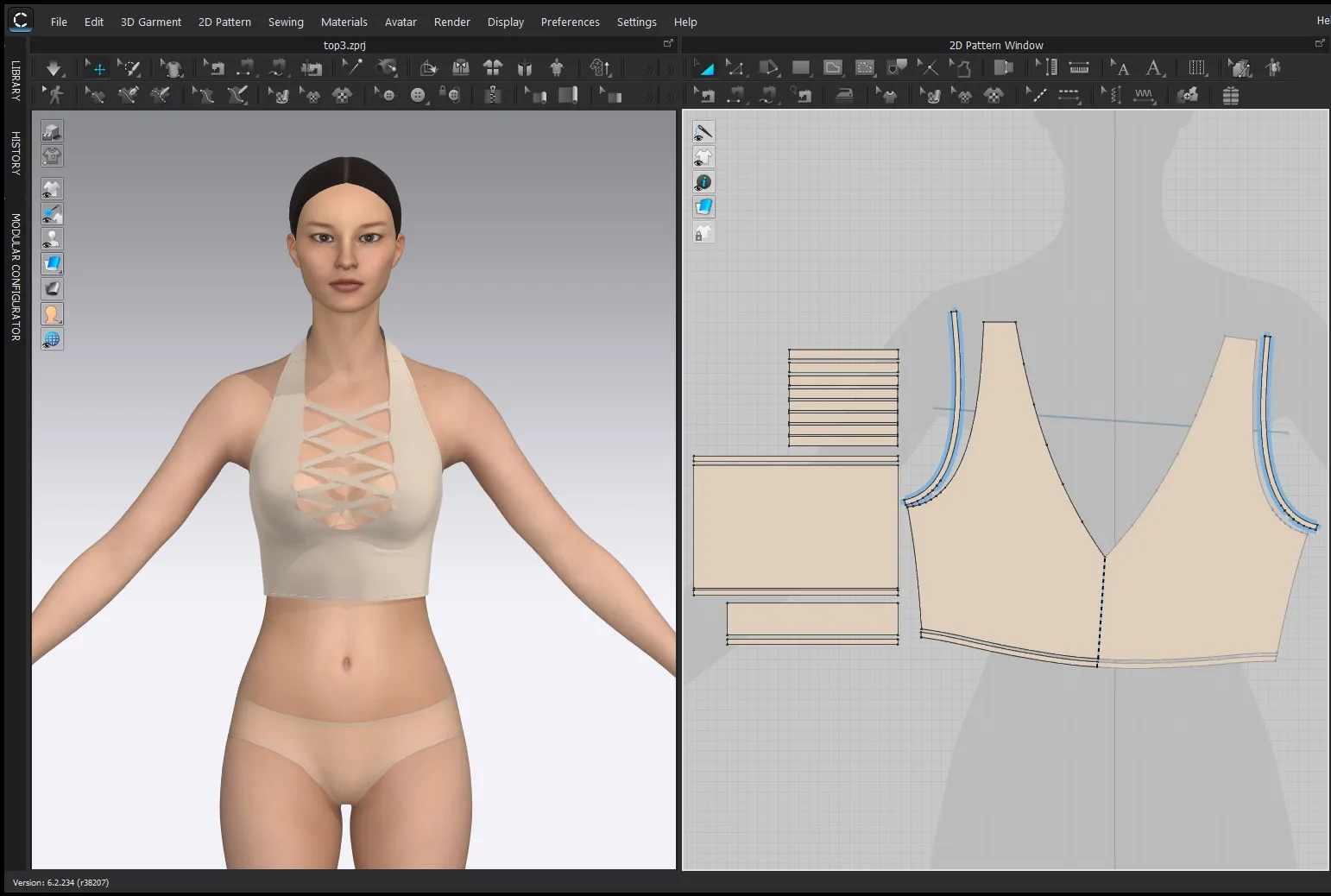Screen dimensions: 1331x896
Task: Select the Trace cross-lines tool
Action: tap(928, 68)
